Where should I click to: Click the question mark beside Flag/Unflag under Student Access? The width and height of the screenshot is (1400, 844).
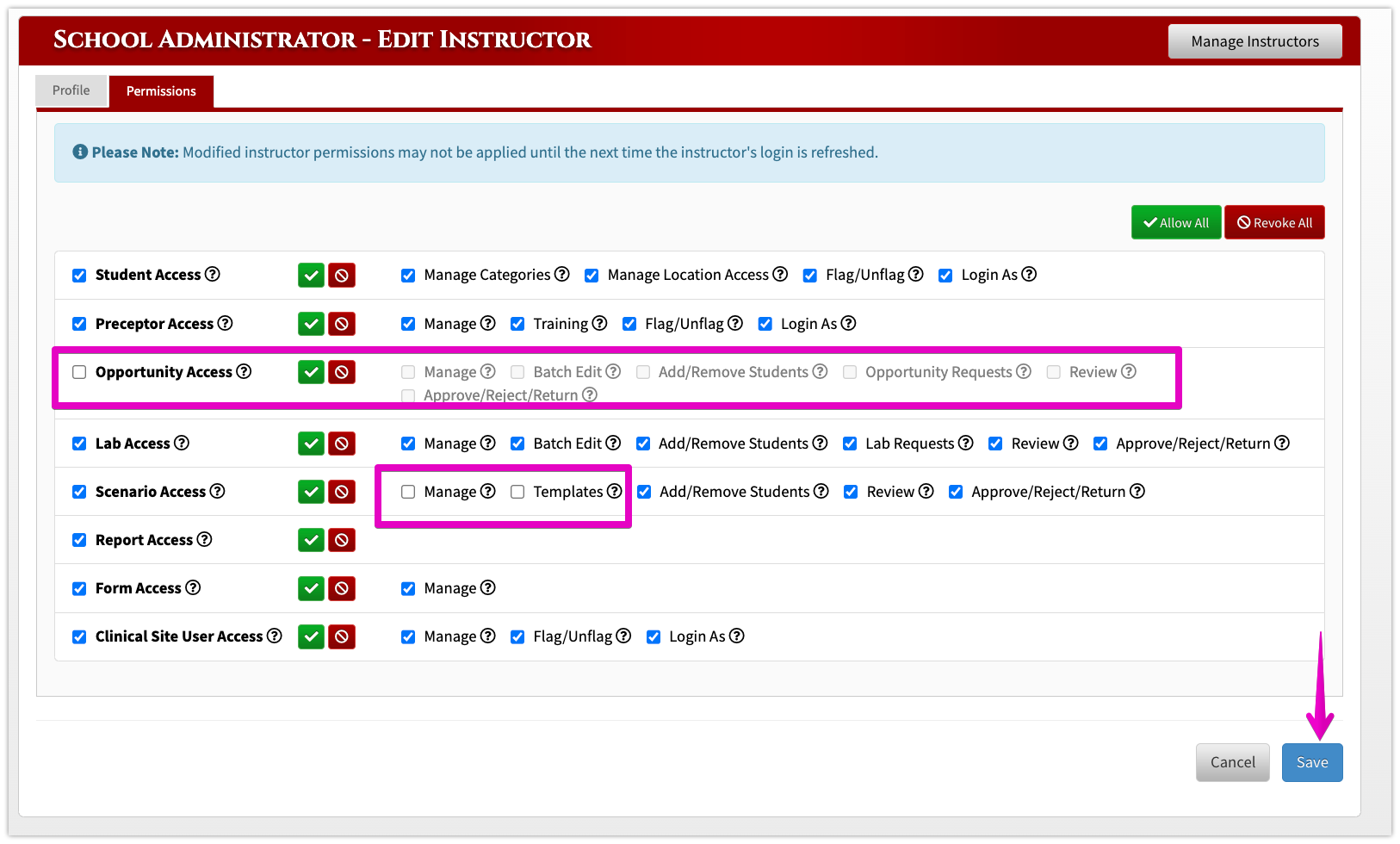pos(917,274)
